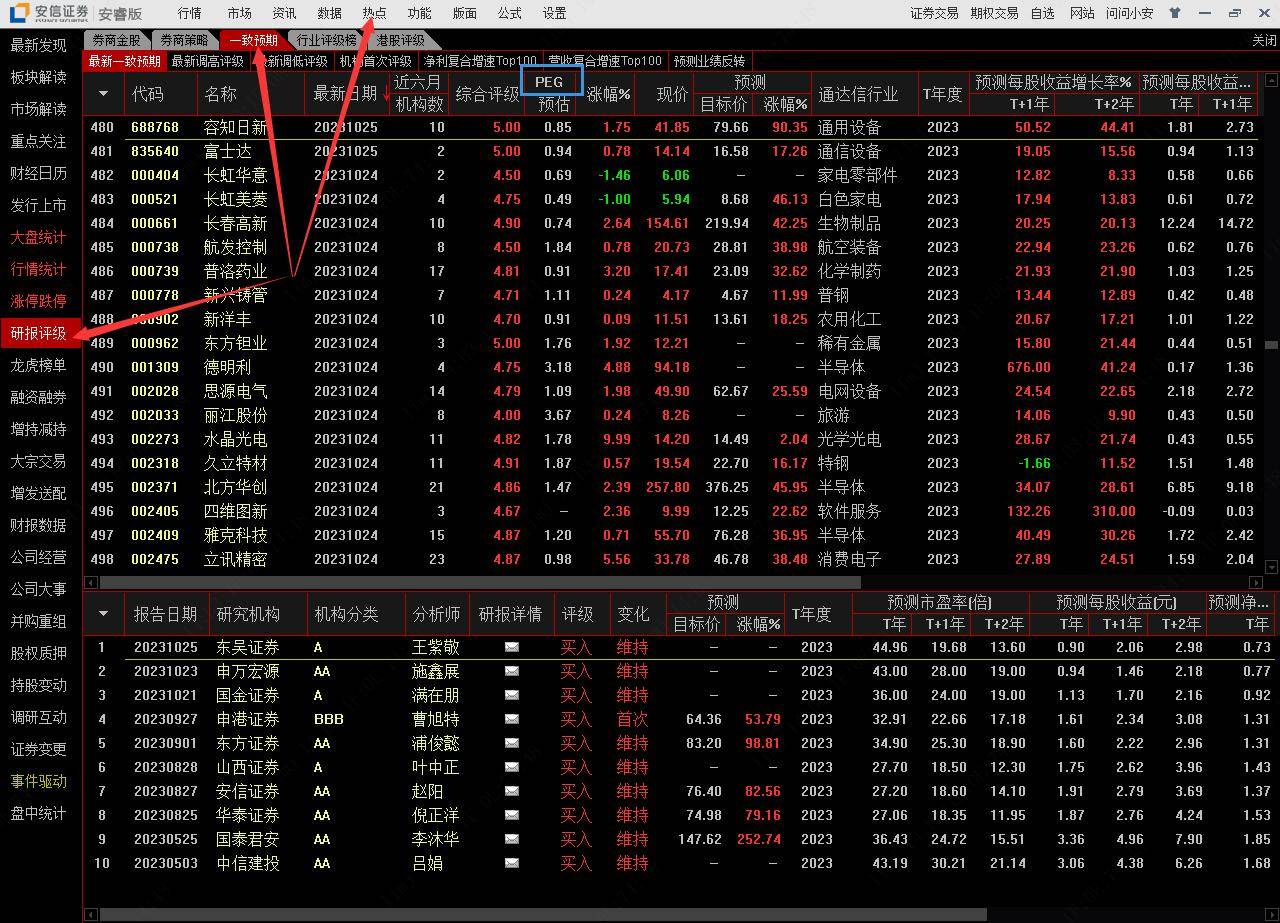Select stock row 长春高新
The height and width of the screenshot is (923, 1280).
(x=674, y=223)
